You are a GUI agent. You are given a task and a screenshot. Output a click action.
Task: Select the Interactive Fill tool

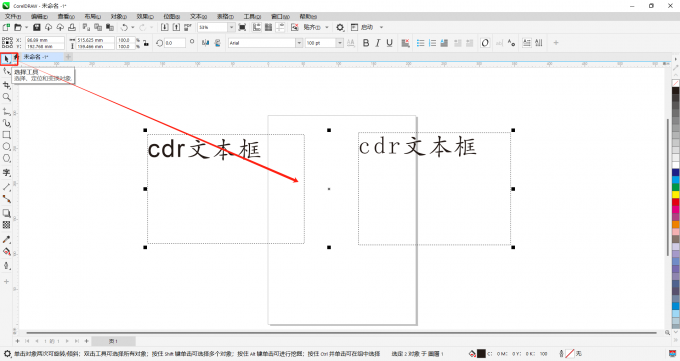(x=7, y=251)
